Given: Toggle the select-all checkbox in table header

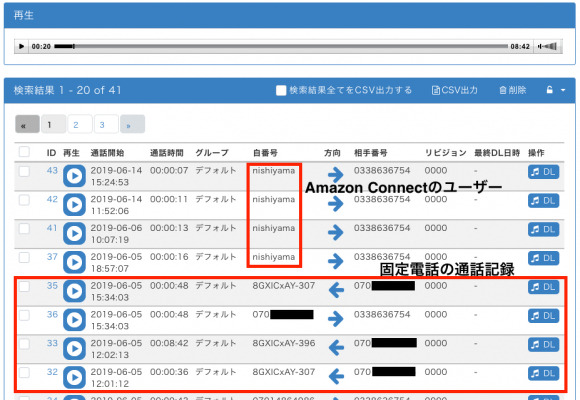Looking at the screenshot, I should click(24, 152).
